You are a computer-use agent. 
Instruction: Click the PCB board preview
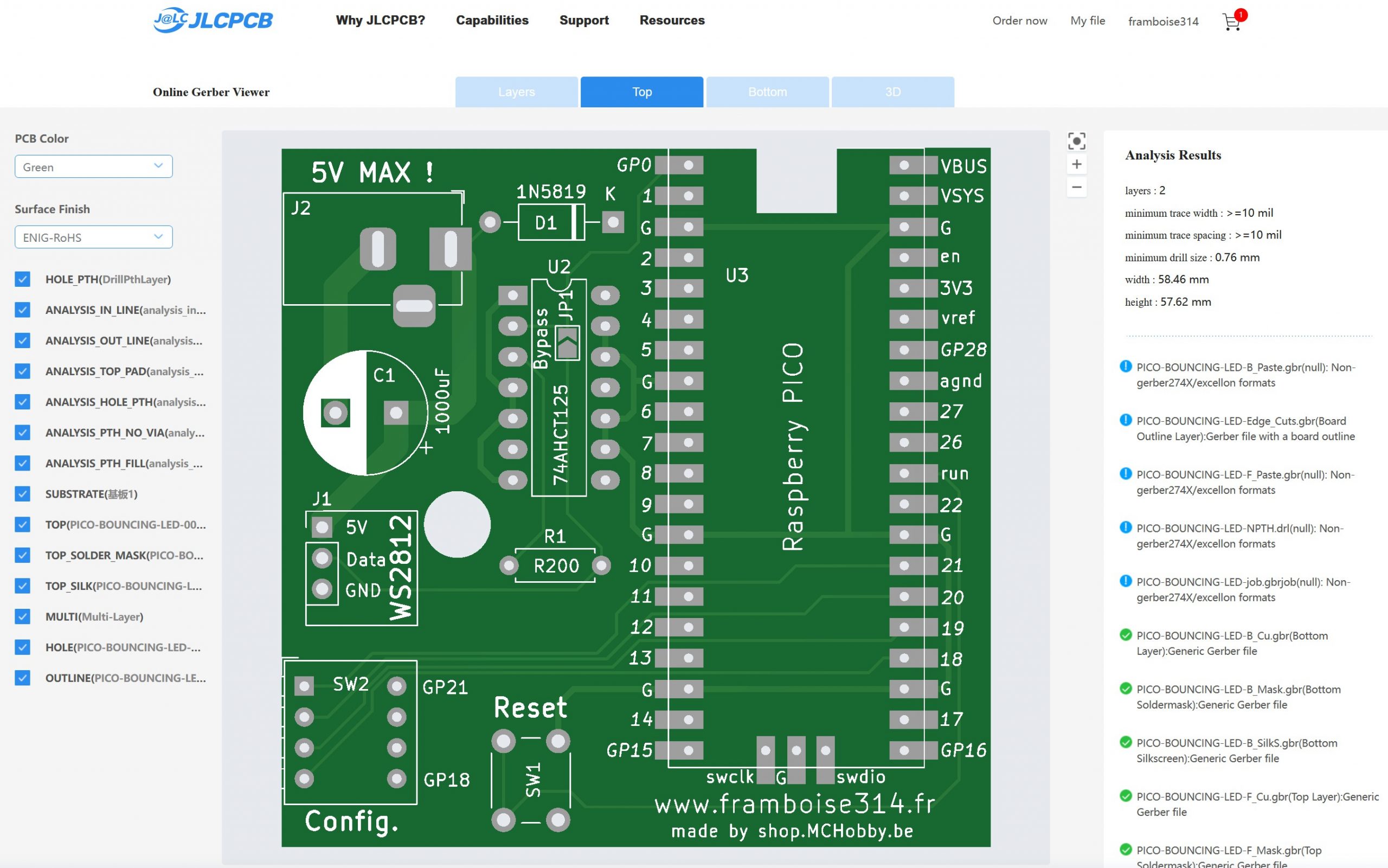click(x=635, y=497)
